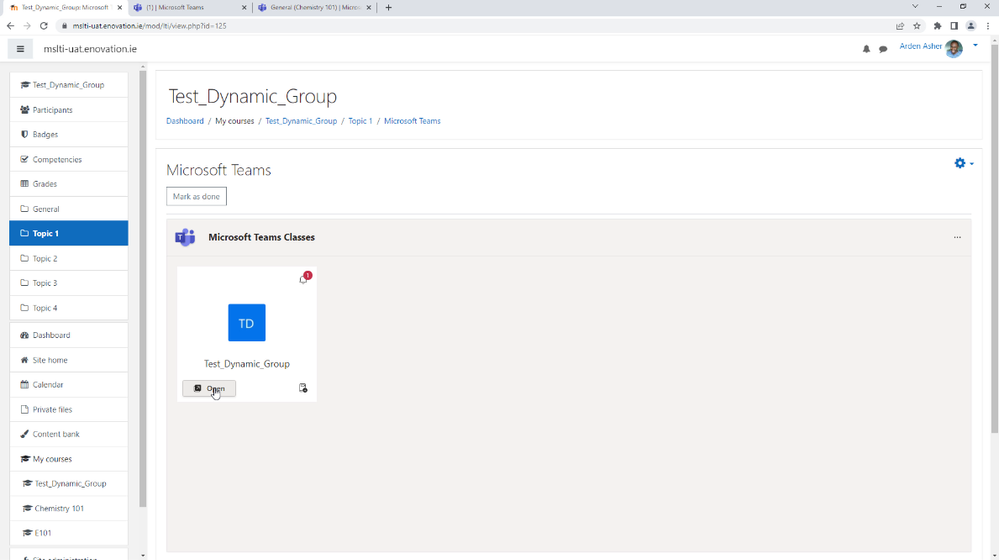
Task: Click the browser address bar URL
Action: tap(149, 26)
